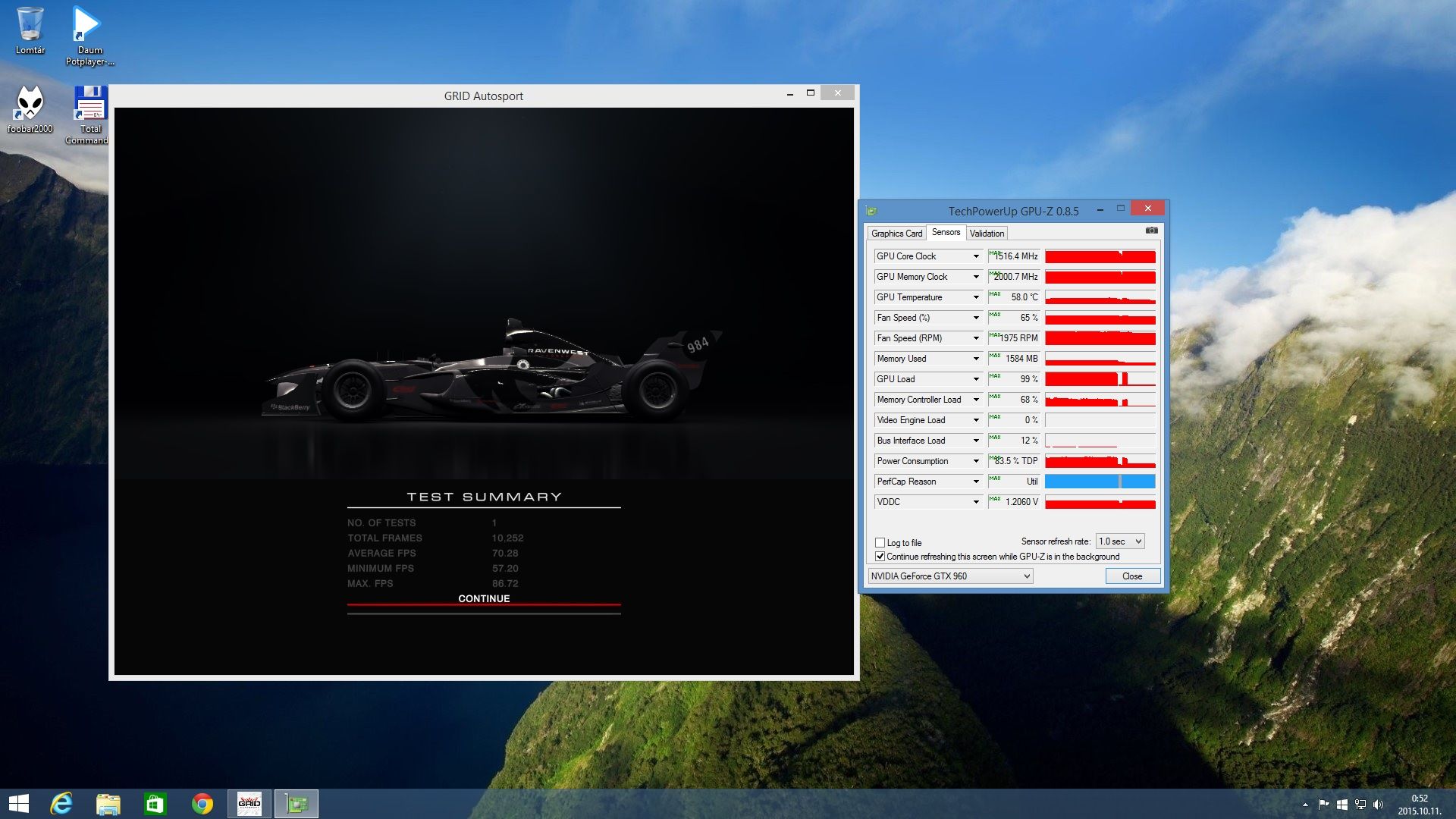The width and height of the screenshot is (1456, 819).
Task: Enable the Log to file checkbox
Action: tap(880, 542)
